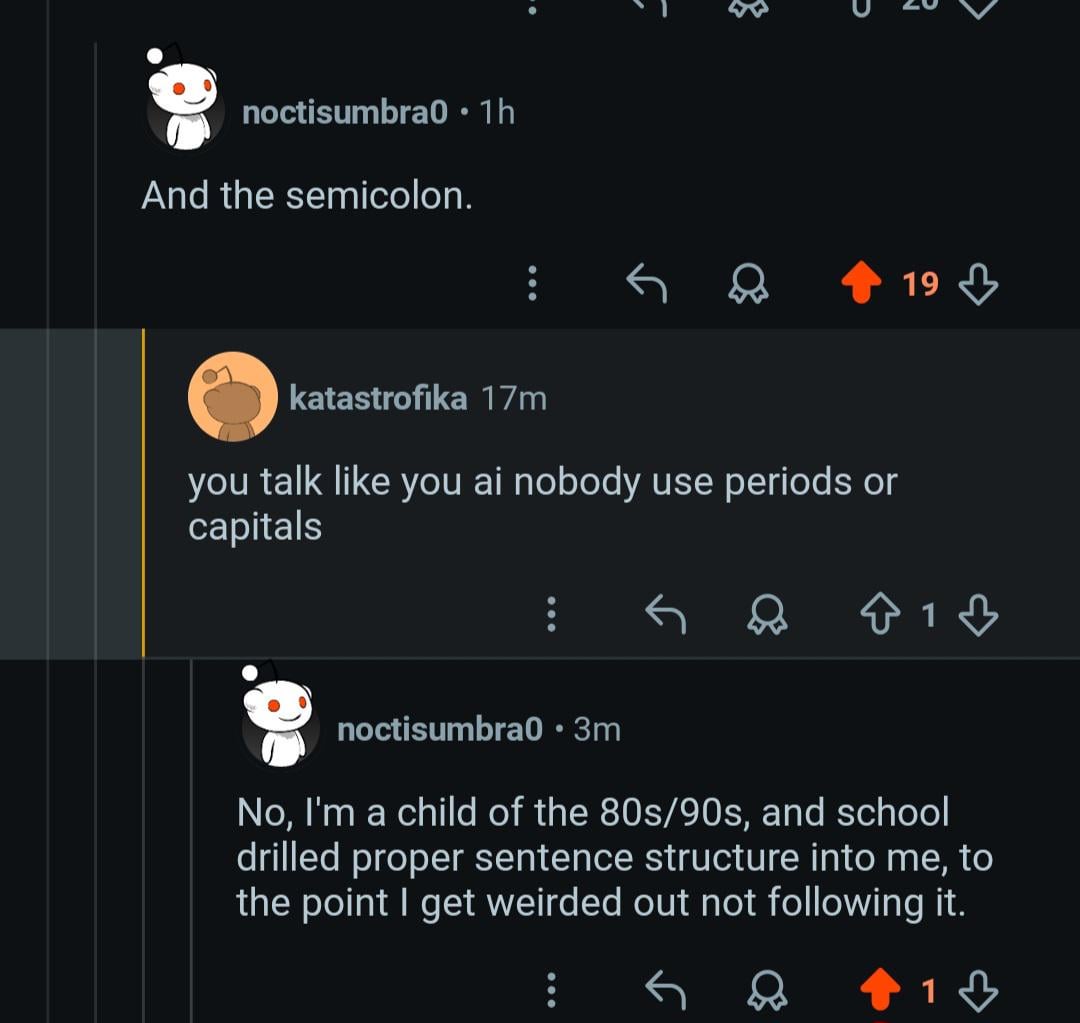View katastrofika's orange avatar
The width and height of the screenshot is (1080, 1023).
pos(232,397)
